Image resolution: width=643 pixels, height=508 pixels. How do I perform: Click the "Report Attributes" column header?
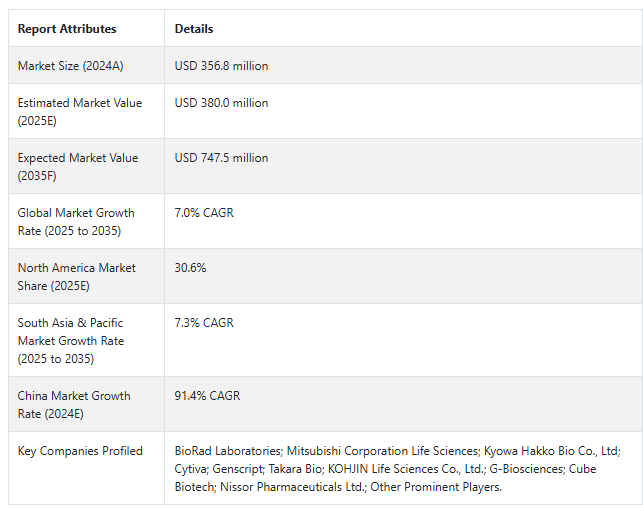pyautogui.click(x=67, y=29)
